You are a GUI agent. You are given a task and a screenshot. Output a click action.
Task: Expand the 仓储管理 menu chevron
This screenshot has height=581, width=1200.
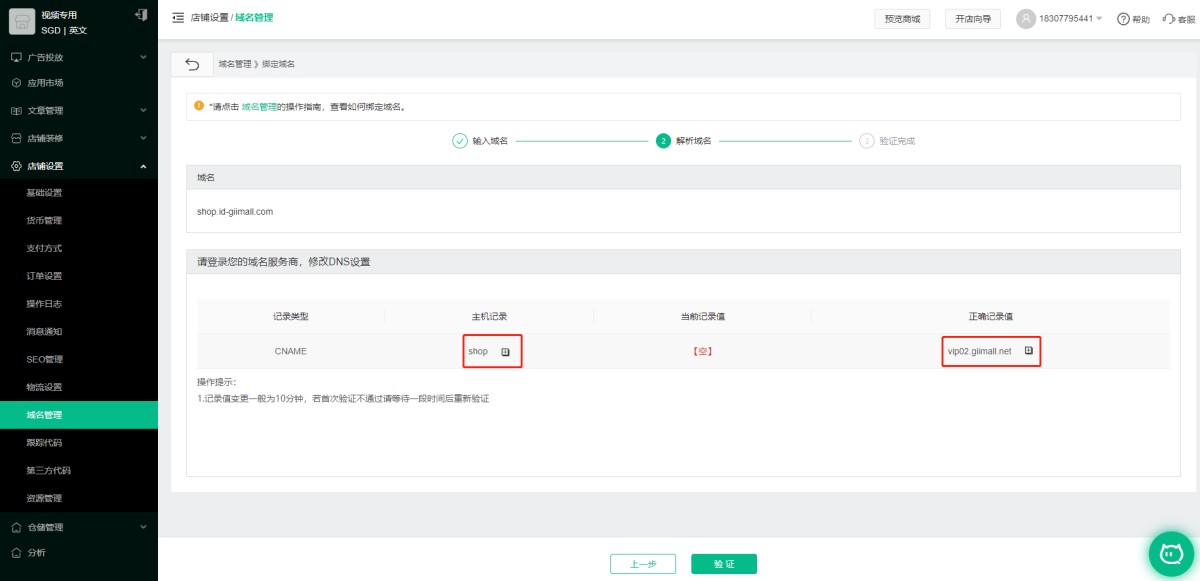[x=143, y=527]
